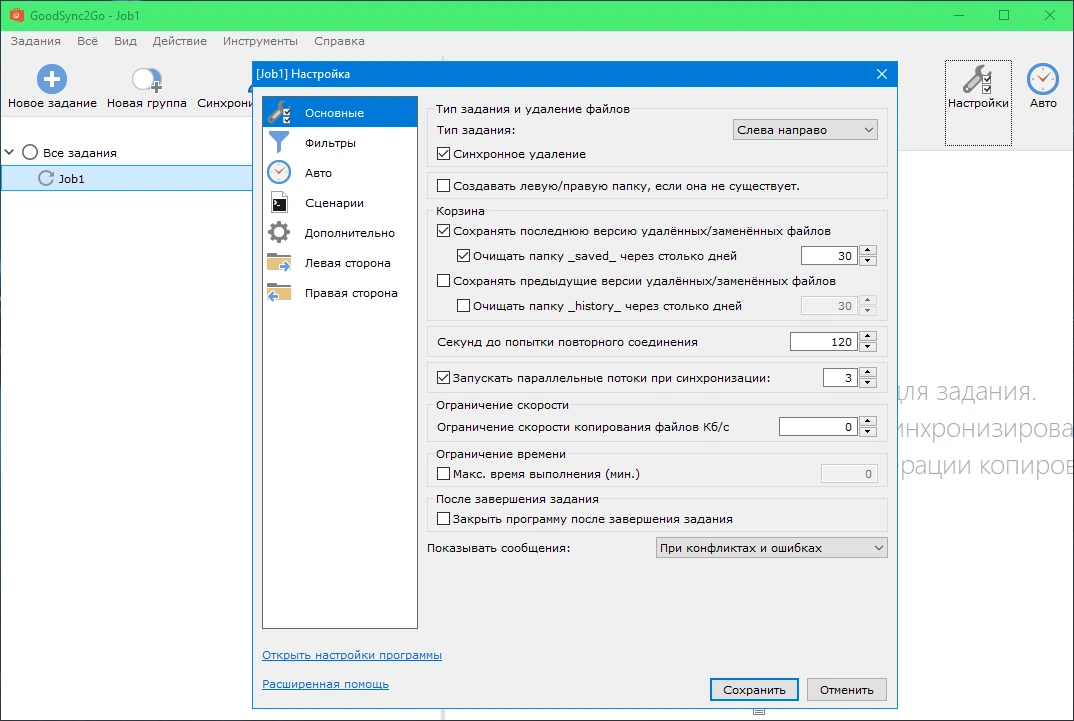Screen dimensions: 1074x721
Task: Enable Макс. время выполнения checkbox
Action: 443,474
